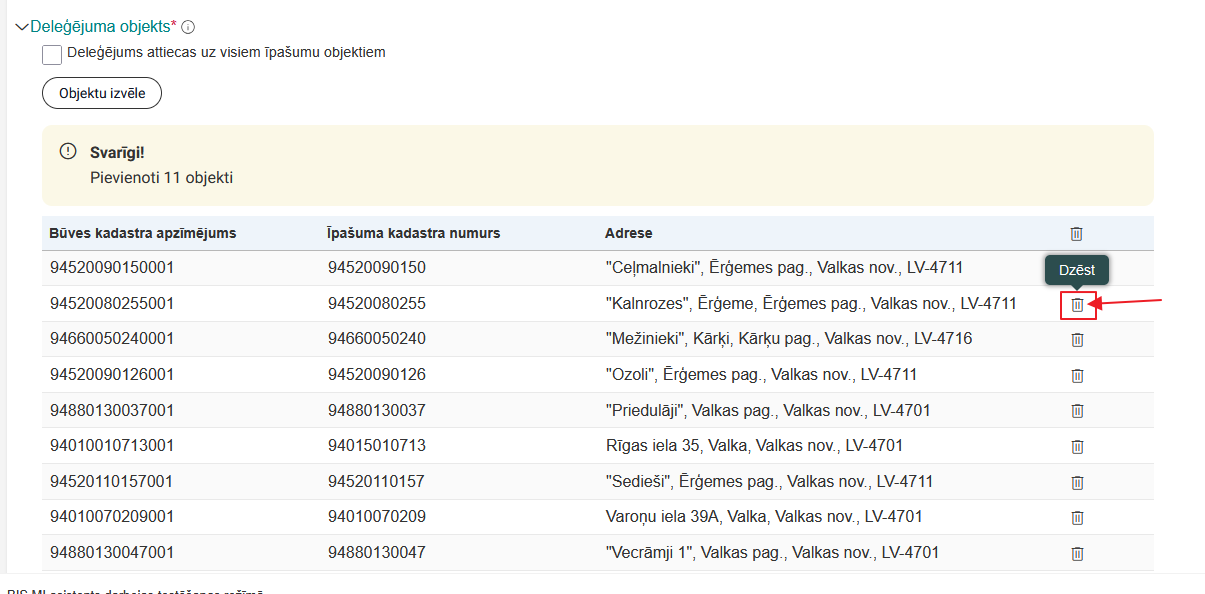Select cadastre cell 94520090150001
Viewport: 1205px width, 594px height.
pos(112,268)
